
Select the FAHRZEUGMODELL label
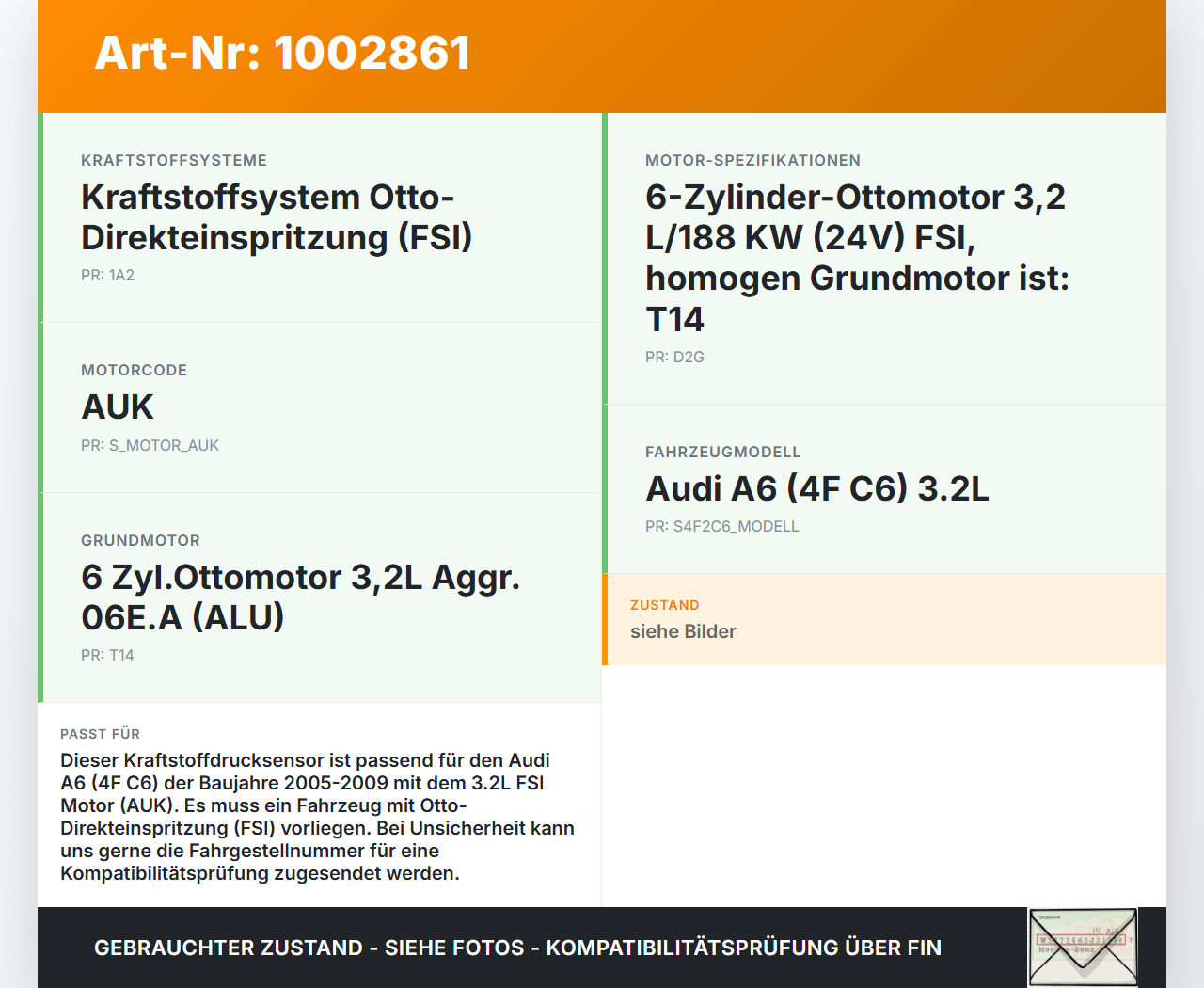tap(722, 452)
